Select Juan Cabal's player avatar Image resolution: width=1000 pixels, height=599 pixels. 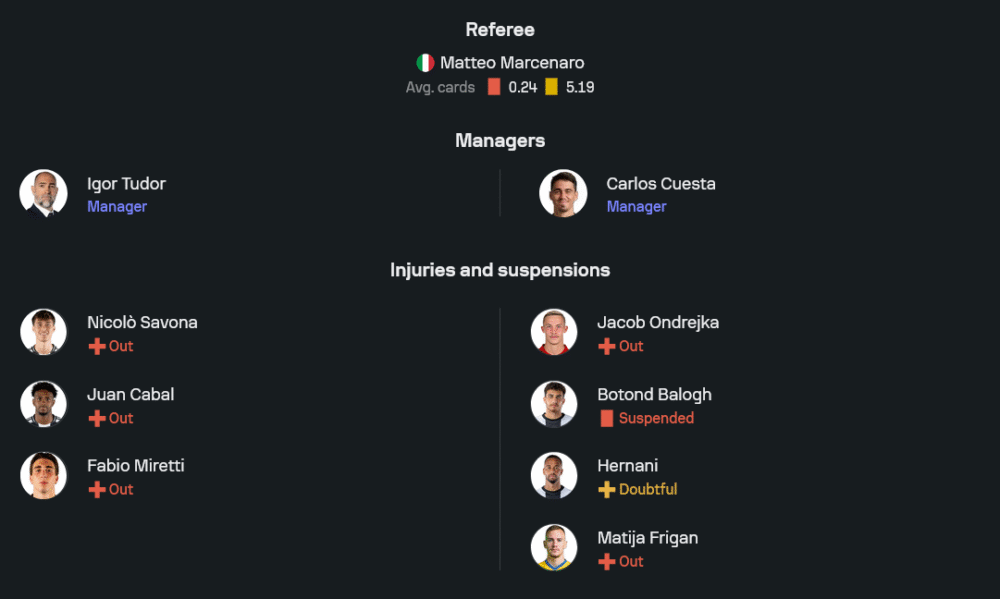[x=43, y=404]
